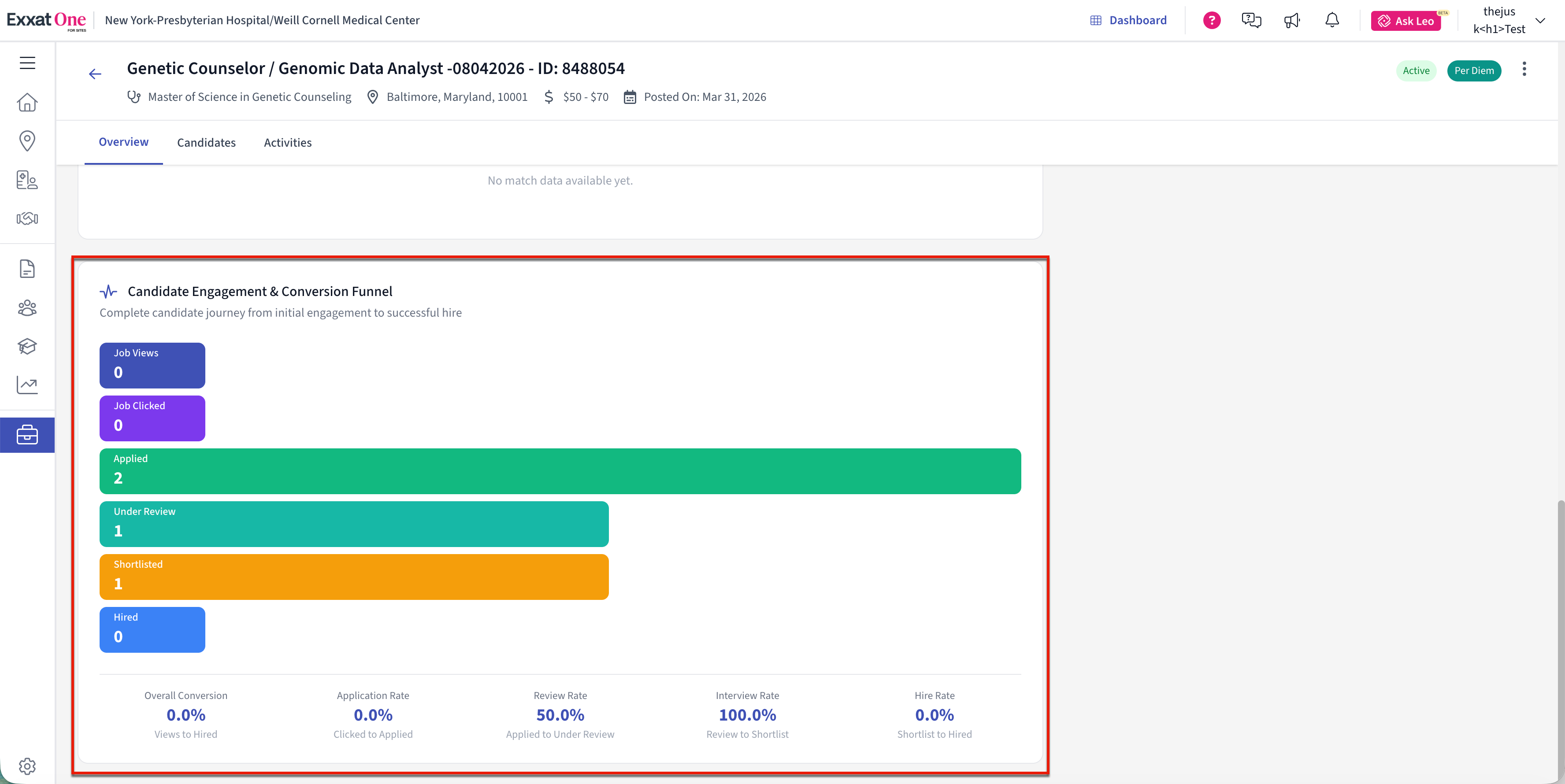Click the Home icon in sidebar

click(27, 103)
